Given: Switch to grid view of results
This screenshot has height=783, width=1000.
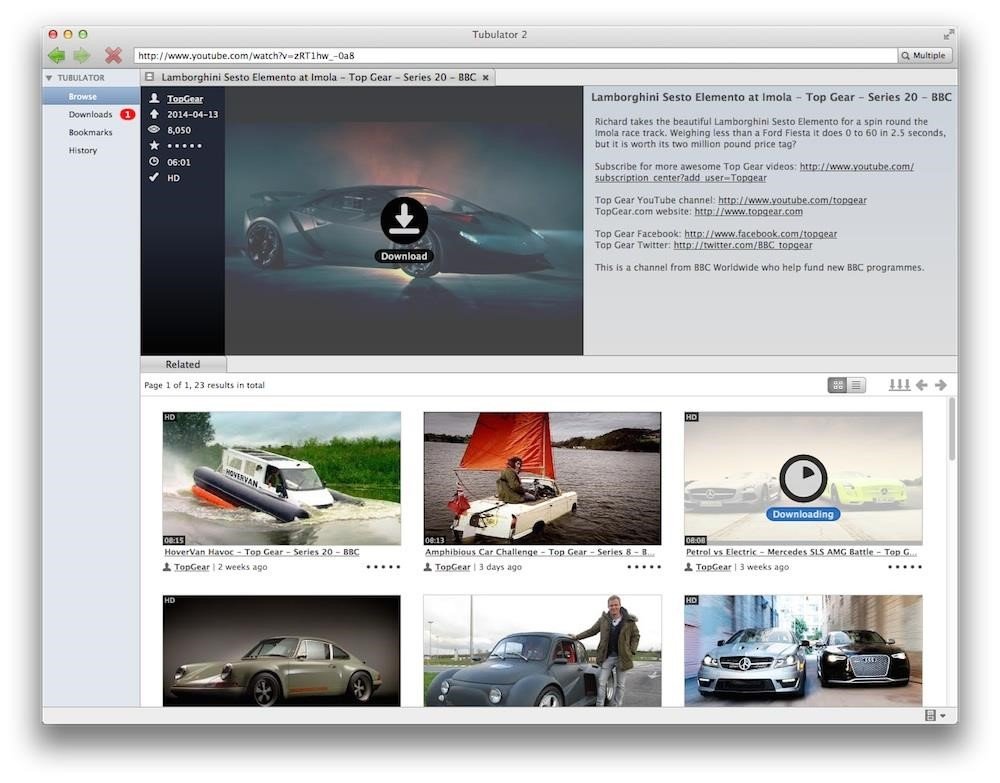Looking at the screenshot, I should [837, 384].
